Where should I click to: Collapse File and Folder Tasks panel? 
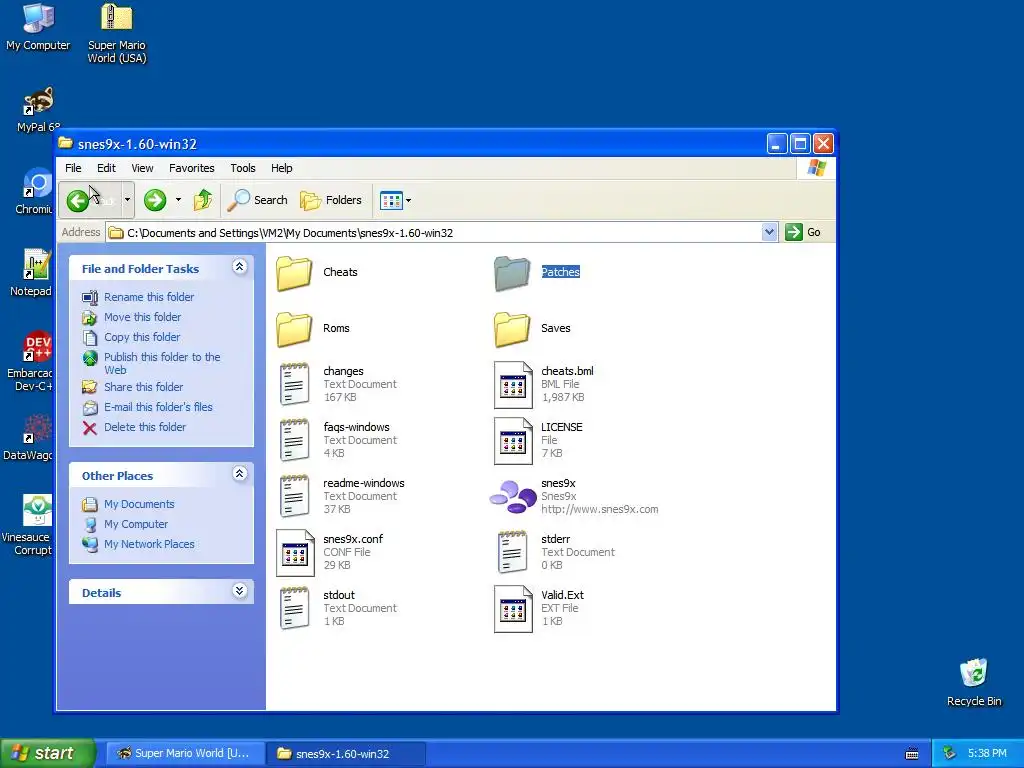tap(240, 266)
